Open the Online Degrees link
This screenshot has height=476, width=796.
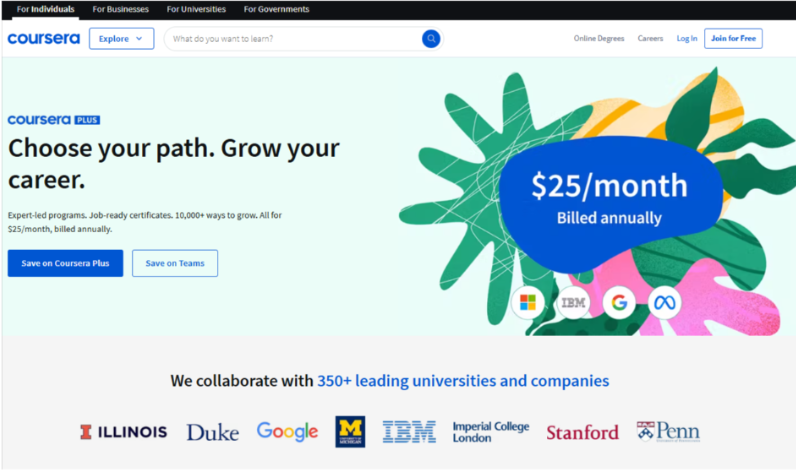[599, 39]
